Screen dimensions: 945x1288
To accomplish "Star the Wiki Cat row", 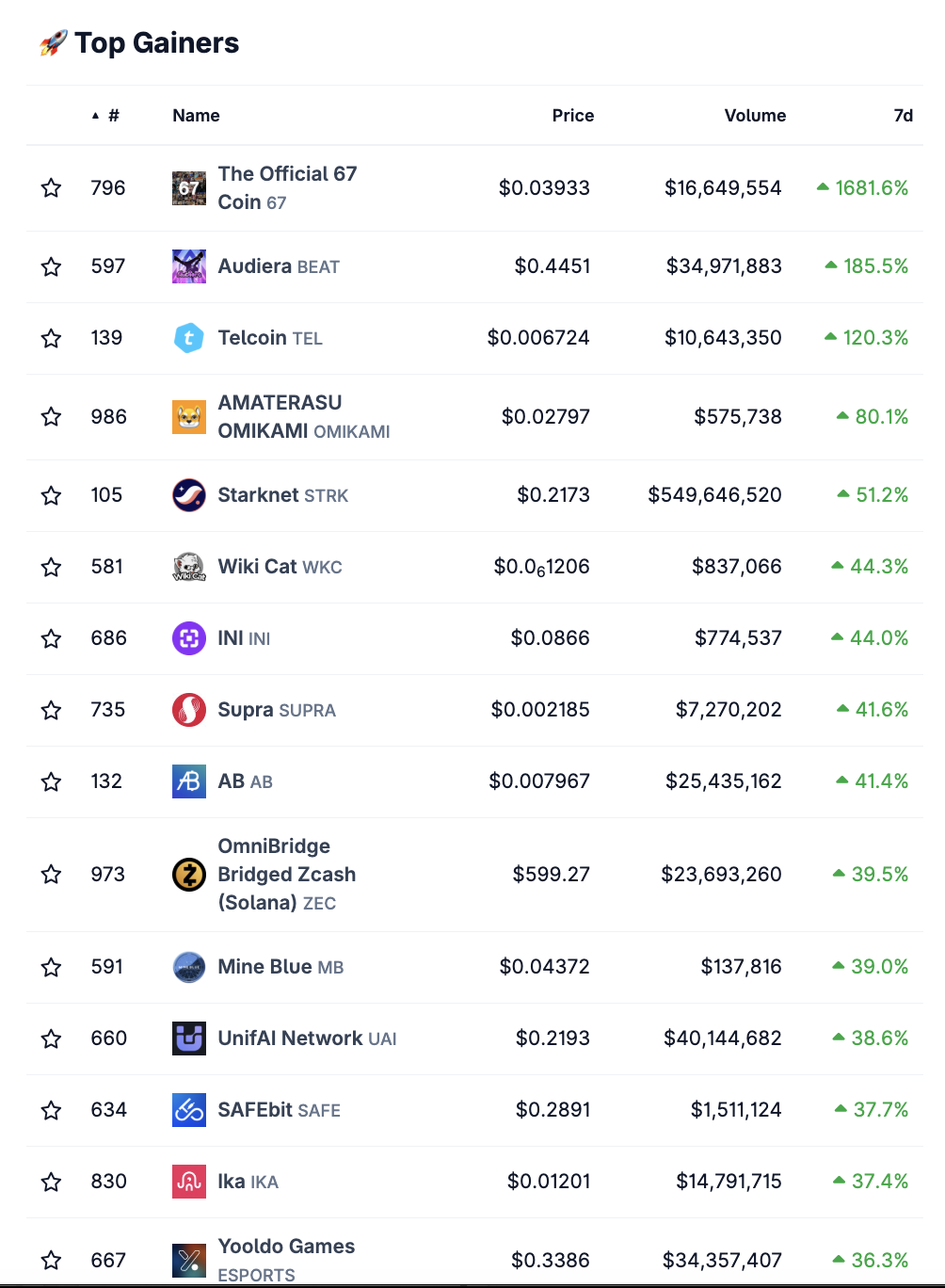I will click(x=51, y=567).
